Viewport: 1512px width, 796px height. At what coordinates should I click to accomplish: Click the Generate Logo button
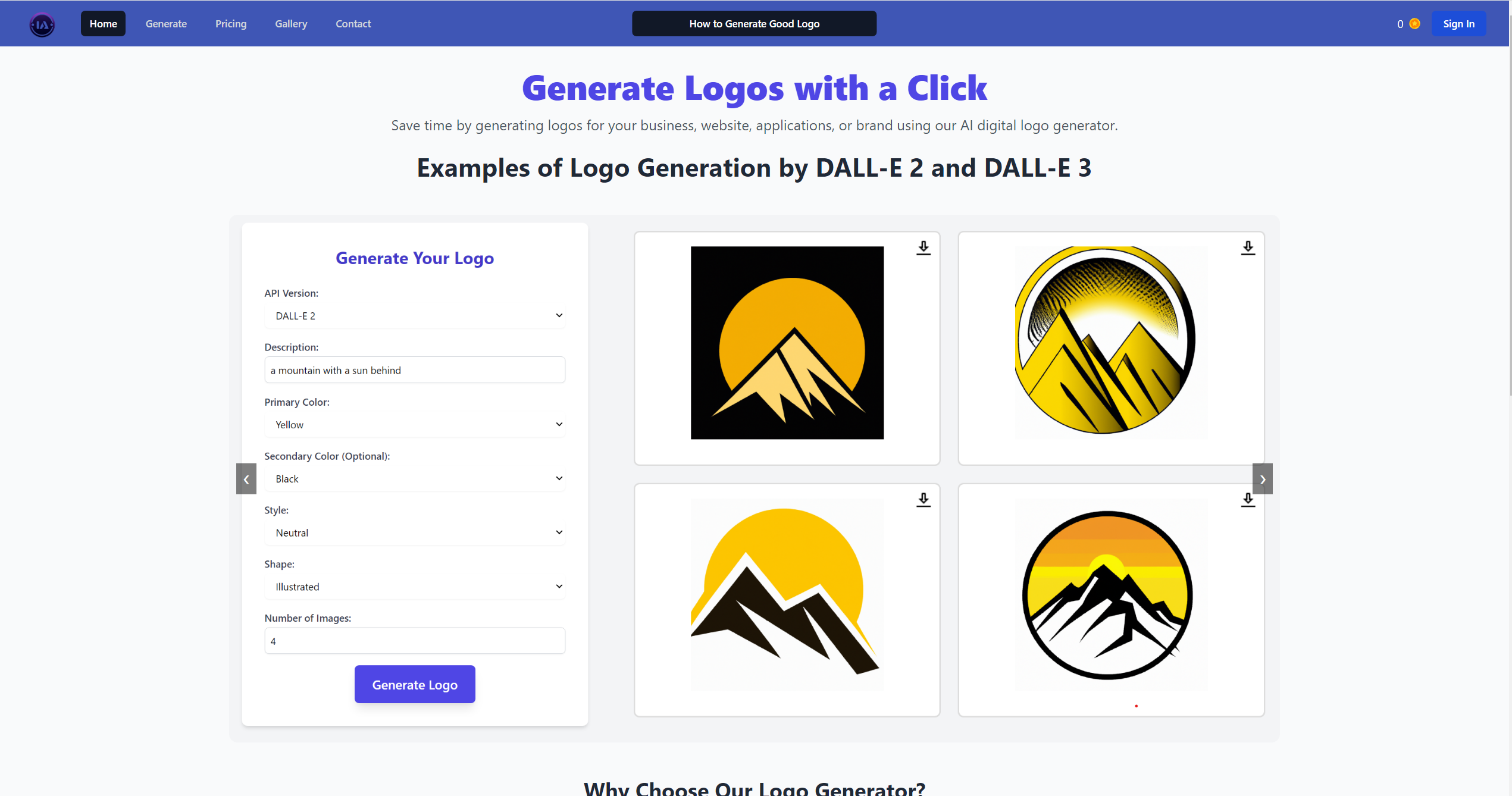click(x=415, y=685)
